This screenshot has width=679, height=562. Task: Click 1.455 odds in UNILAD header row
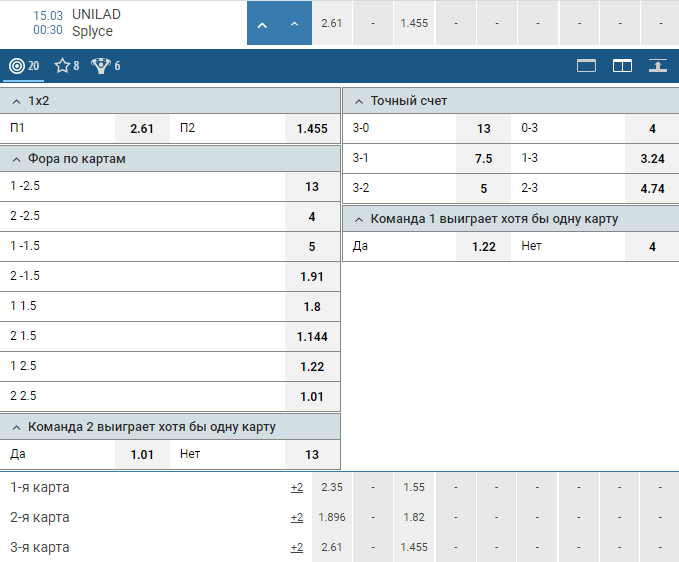414,23
